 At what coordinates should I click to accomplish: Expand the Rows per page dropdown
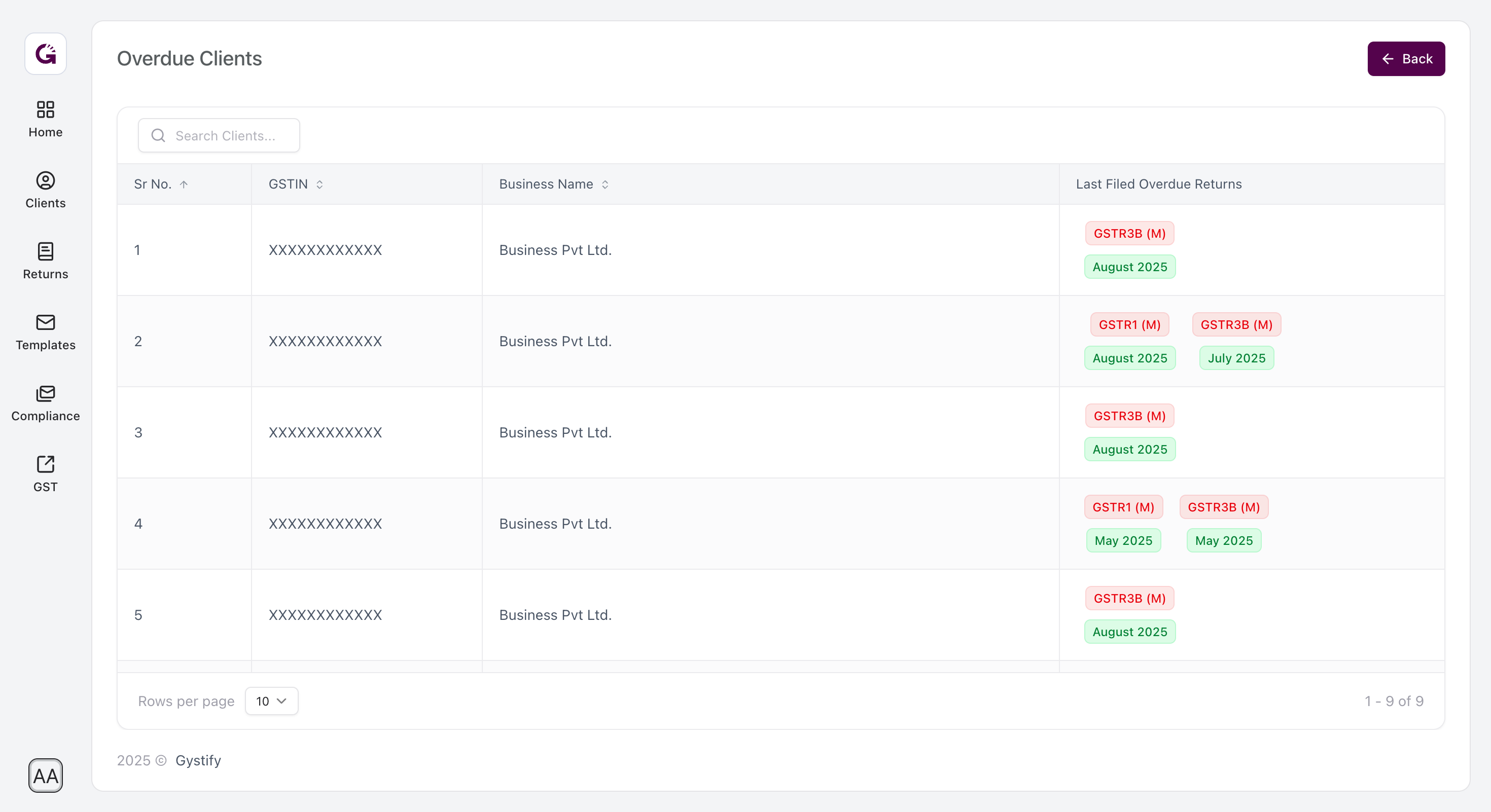pos(271,701)
